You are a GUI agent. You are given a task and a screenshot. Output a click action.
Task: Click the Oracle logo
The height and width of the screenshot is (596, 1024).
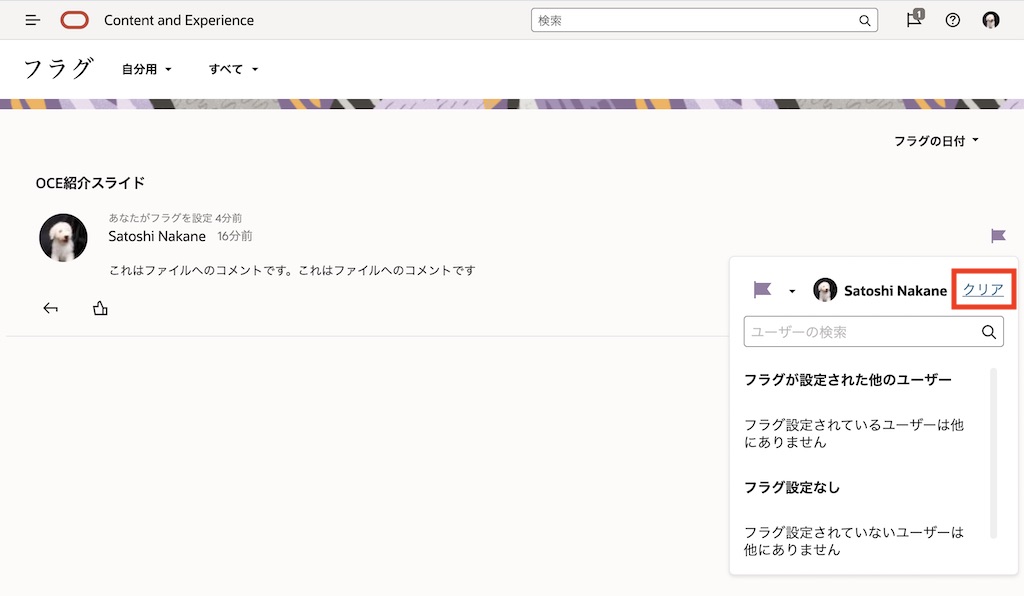pos(73,19)
